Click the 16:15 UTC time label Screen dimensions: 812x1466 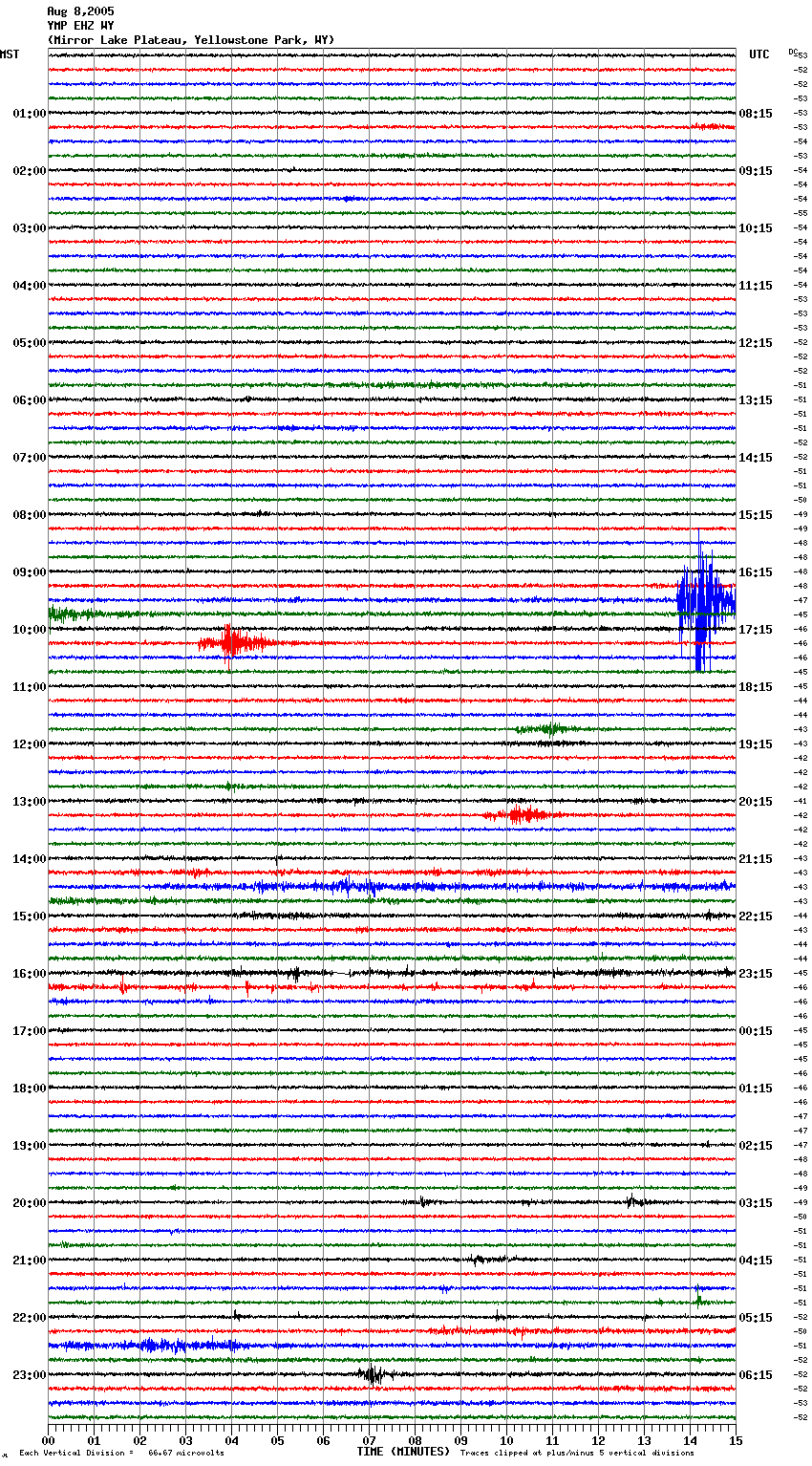click(755, 572)
